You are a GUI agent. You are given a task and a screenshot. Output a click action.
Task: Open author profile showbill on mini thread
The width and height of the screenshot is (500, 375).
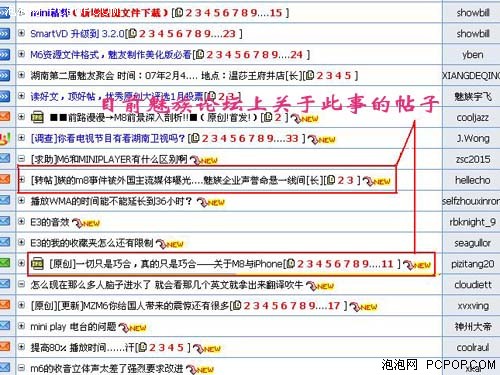click(x=473, y=13)
